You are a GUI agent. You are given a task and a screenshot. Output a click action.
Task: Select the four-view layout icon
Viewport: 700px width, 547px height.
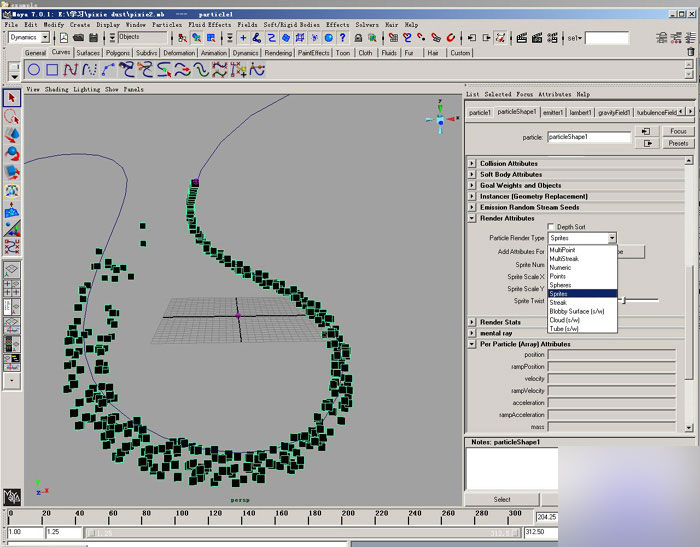point(12,288)
